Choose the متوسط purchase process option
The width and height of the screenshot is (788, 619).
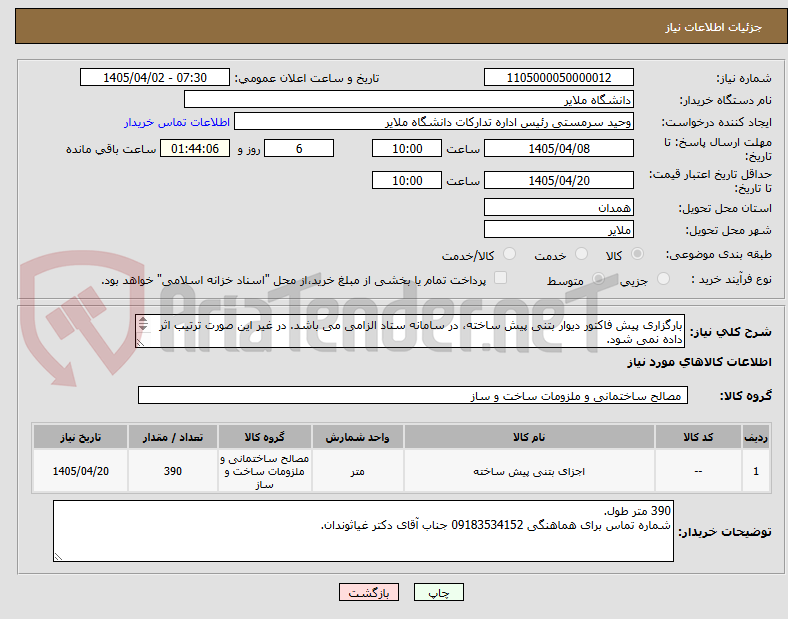598,278
